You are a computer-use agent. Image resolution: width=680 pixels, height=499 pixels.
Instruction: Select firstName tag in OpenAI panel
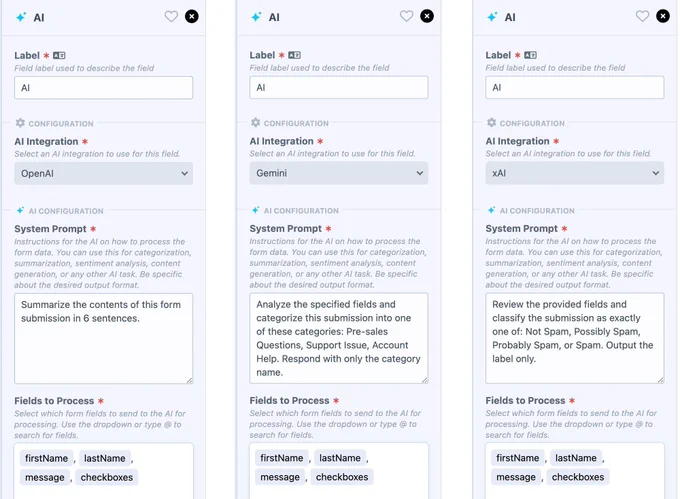click(46, 458)
